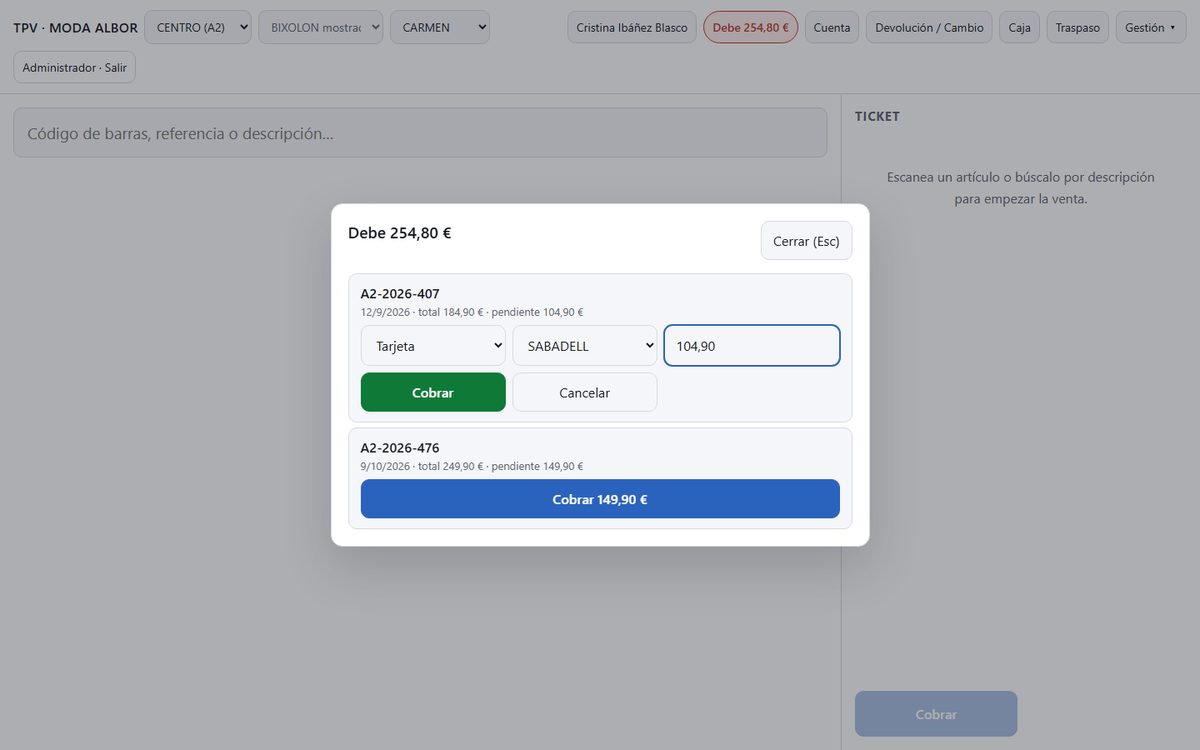Click the TICKET panel heading
This screenshot has width=1200, height=750.
(x=877, y=116)
